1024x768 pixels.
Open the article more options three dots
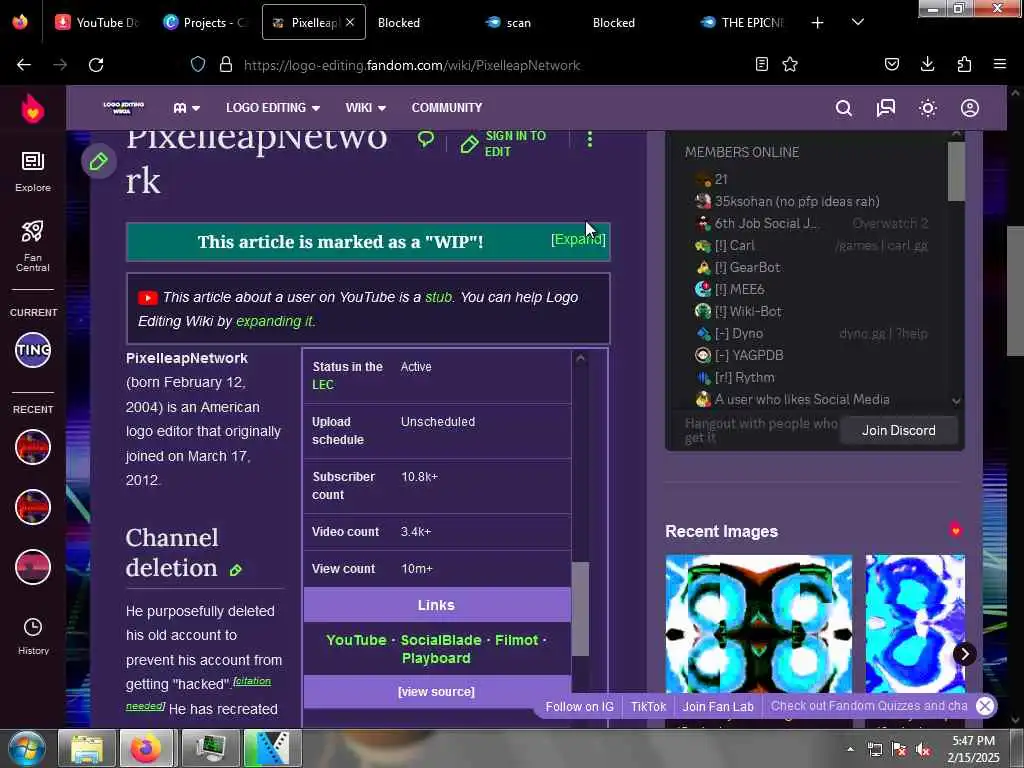point(590,139)
